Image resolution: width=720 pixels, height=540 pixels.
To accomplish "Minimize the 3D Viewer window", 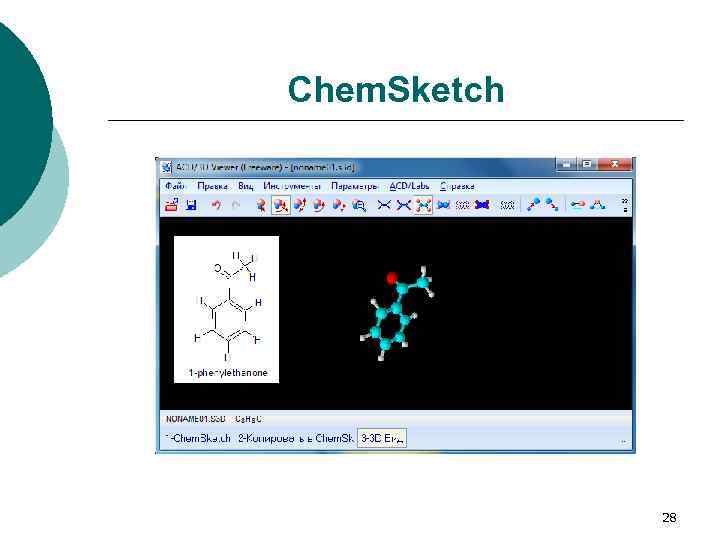I will tap(566, 164).
